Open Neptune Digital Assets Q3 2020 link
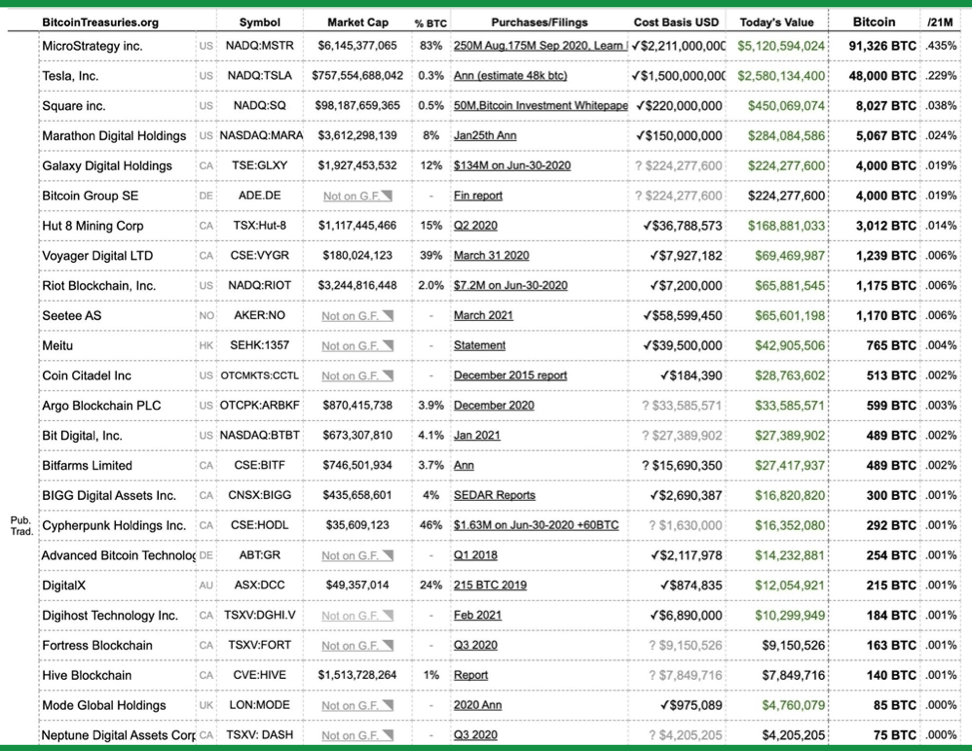The width and height of the screenshot is (972, 751). [x=475, y=735]
